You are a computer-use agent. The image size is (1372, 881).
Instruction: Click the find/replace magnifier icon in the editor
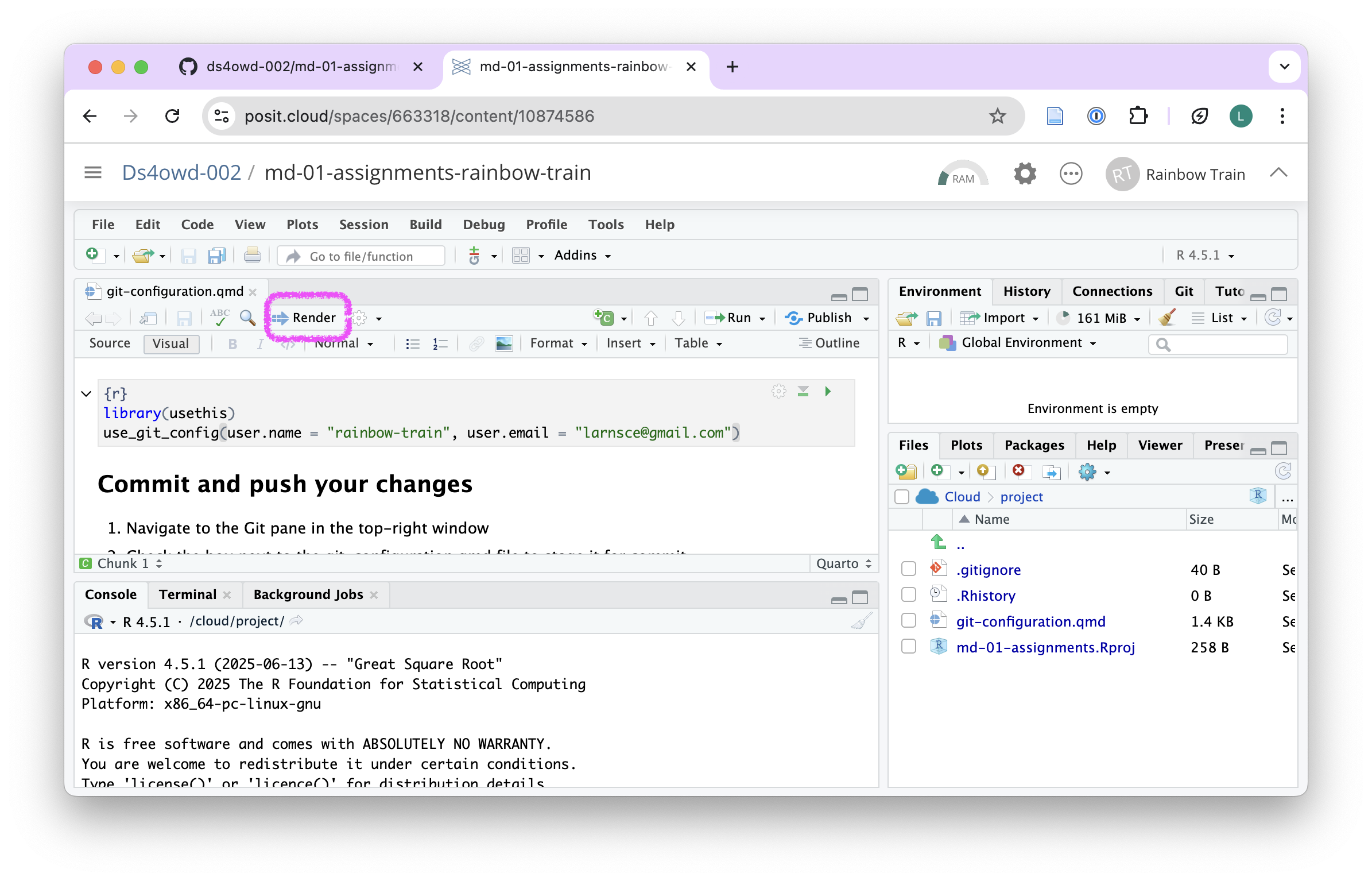pyautogui.click(x=247, y=318)
